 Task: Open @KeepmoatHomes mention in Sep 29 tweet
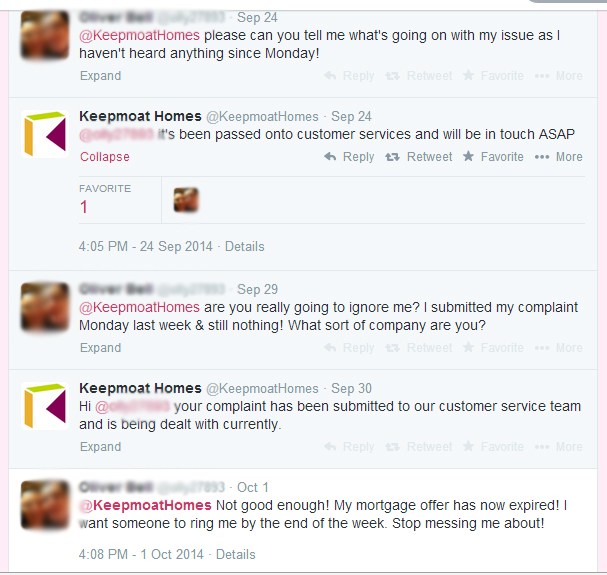139,307
